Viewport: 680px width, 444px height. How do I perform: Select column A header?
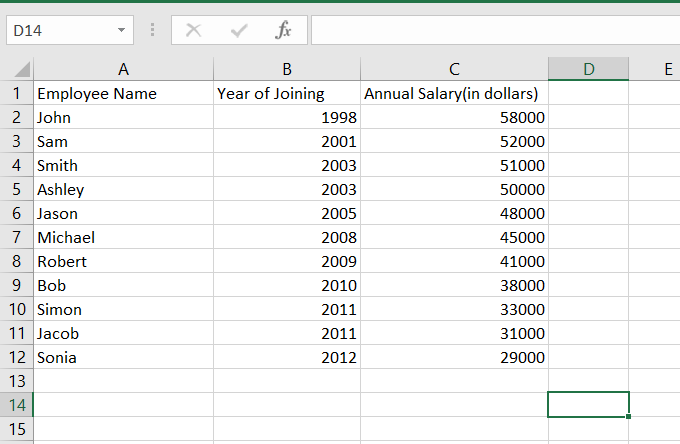tap(123, 69)
